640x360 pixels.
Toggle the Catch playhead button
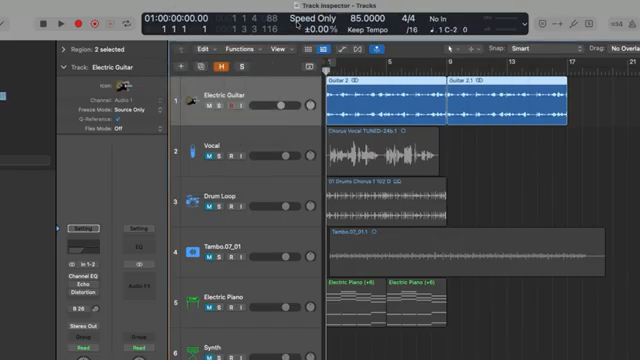pos(376,49)
